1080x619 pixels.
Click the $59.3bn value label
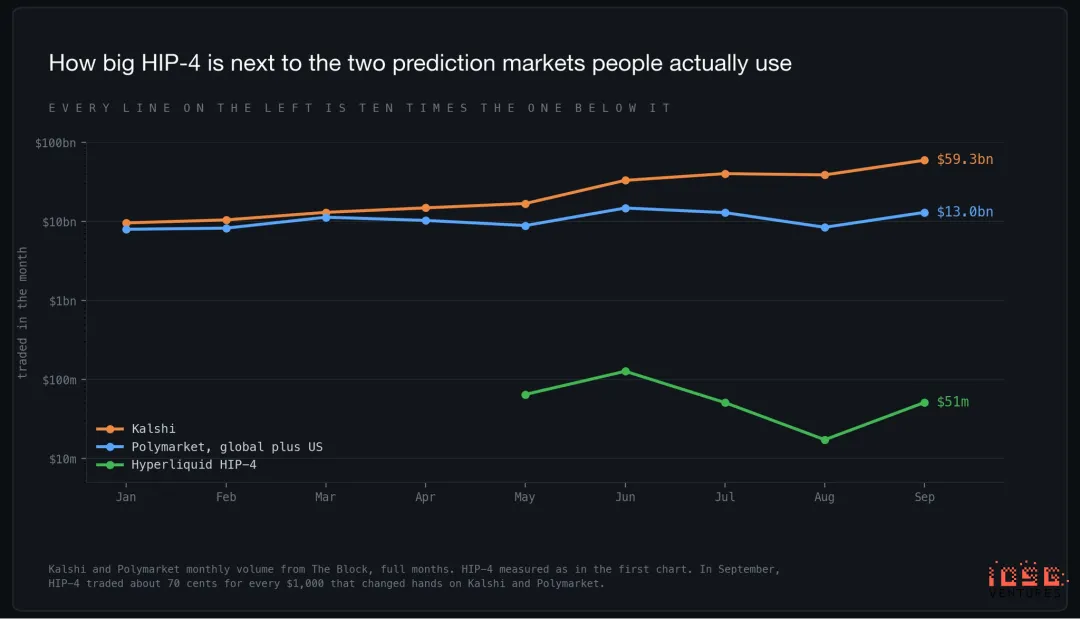[964, 159]
